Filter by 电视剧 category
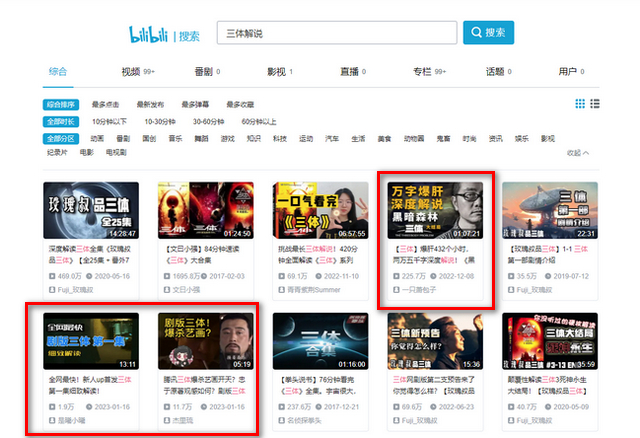Image resolution: width=640 pixels, height=438 pixels. 116,152
